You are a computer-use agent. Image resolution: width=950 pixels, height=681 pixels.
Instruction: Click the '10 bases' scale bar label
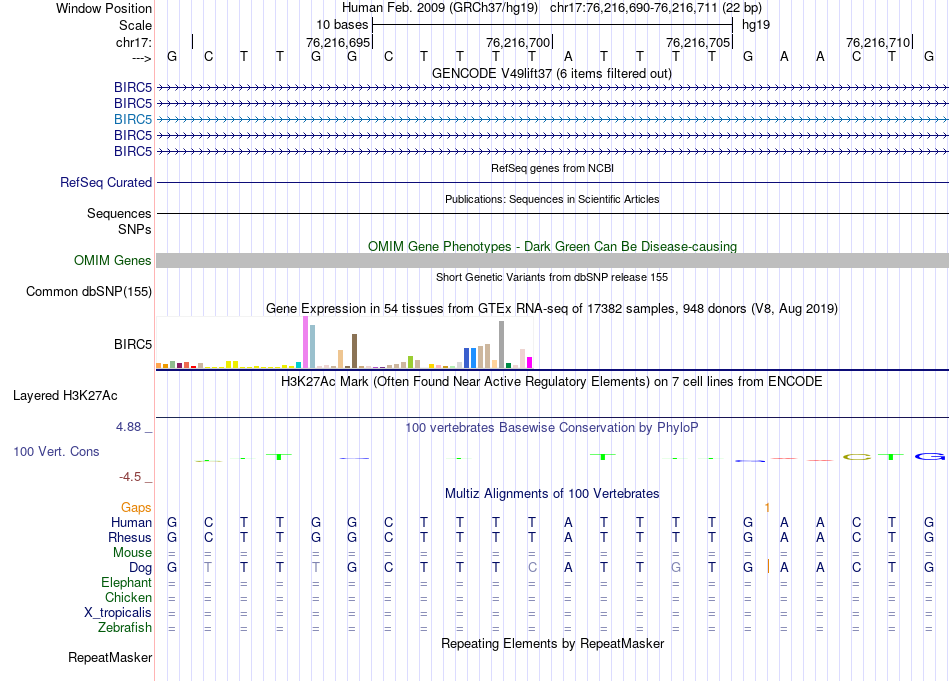coord(342,25)
